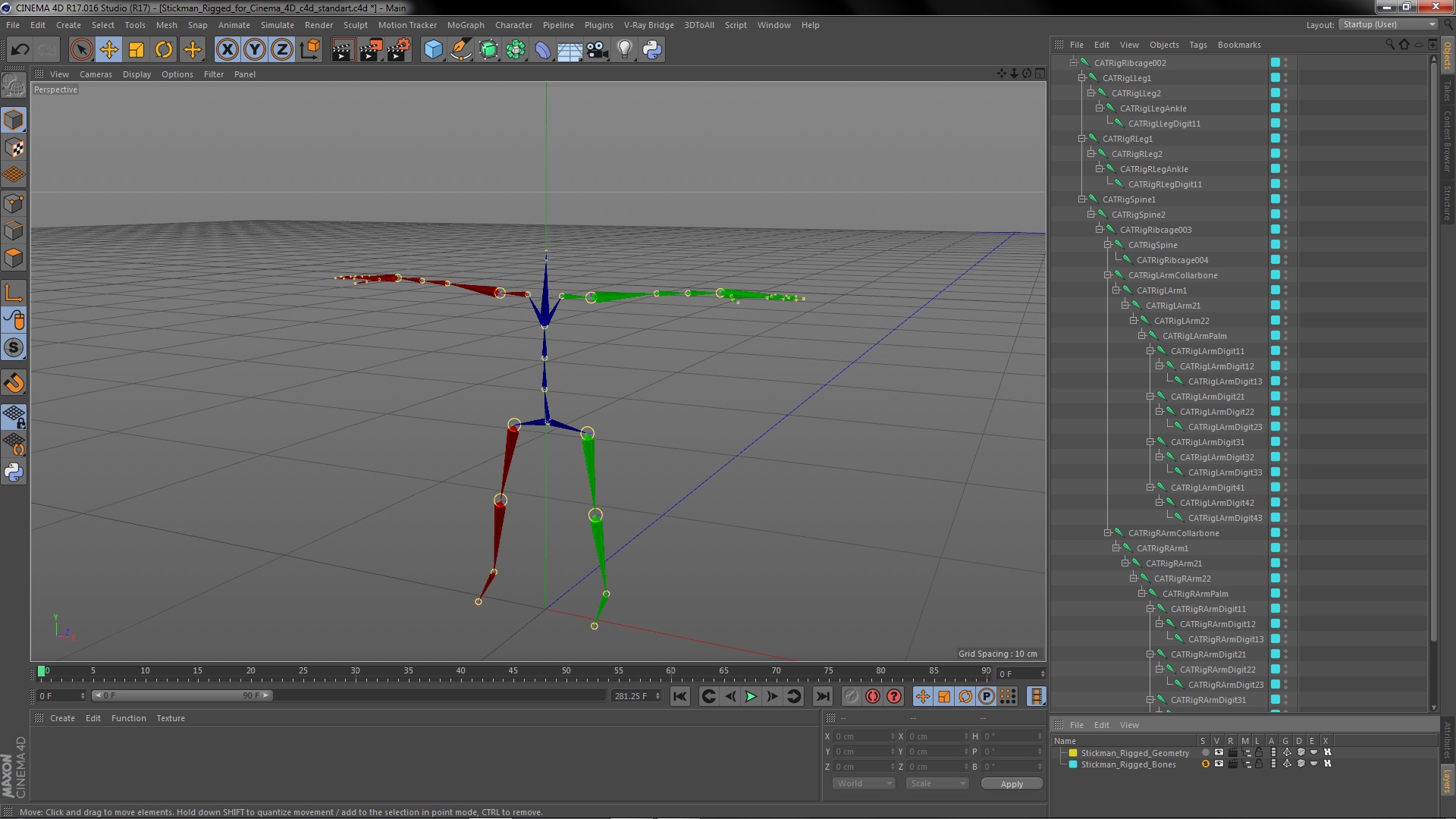Go to start of animation
This screenshot has width=1456, height=819.
pos(680,696)
